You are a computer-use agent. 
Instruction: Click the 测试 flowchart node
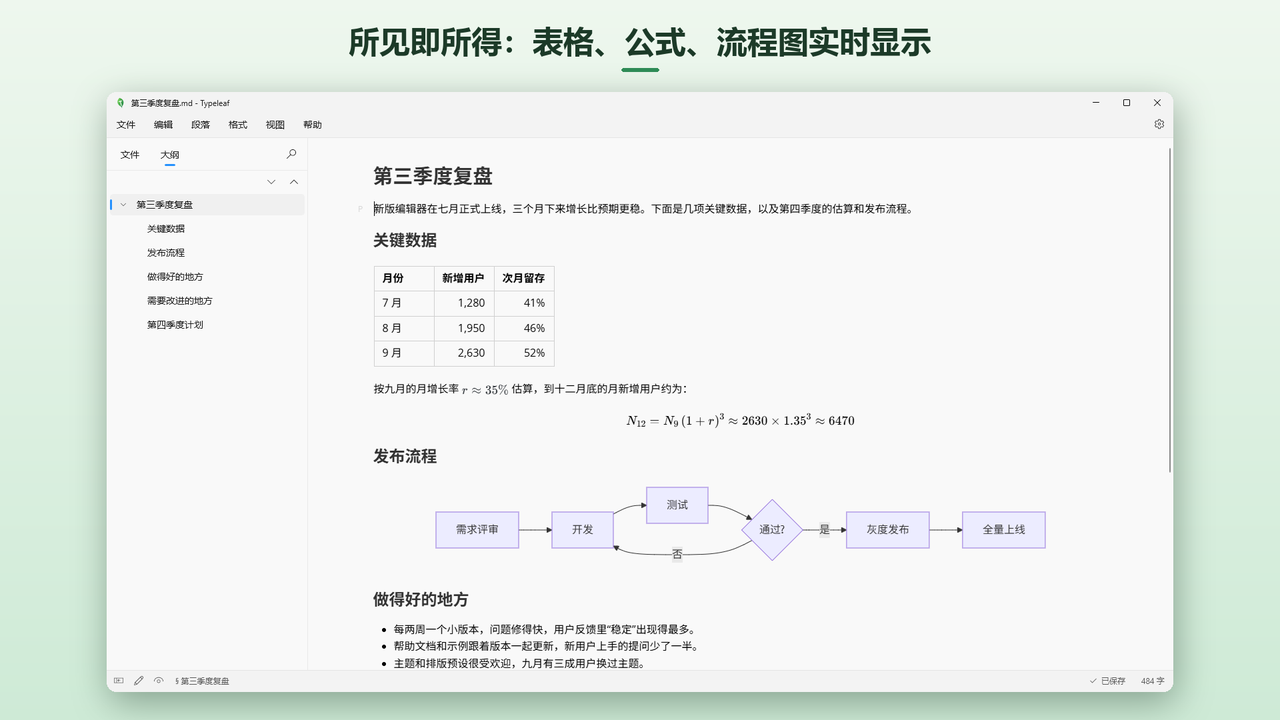point(677,505)
